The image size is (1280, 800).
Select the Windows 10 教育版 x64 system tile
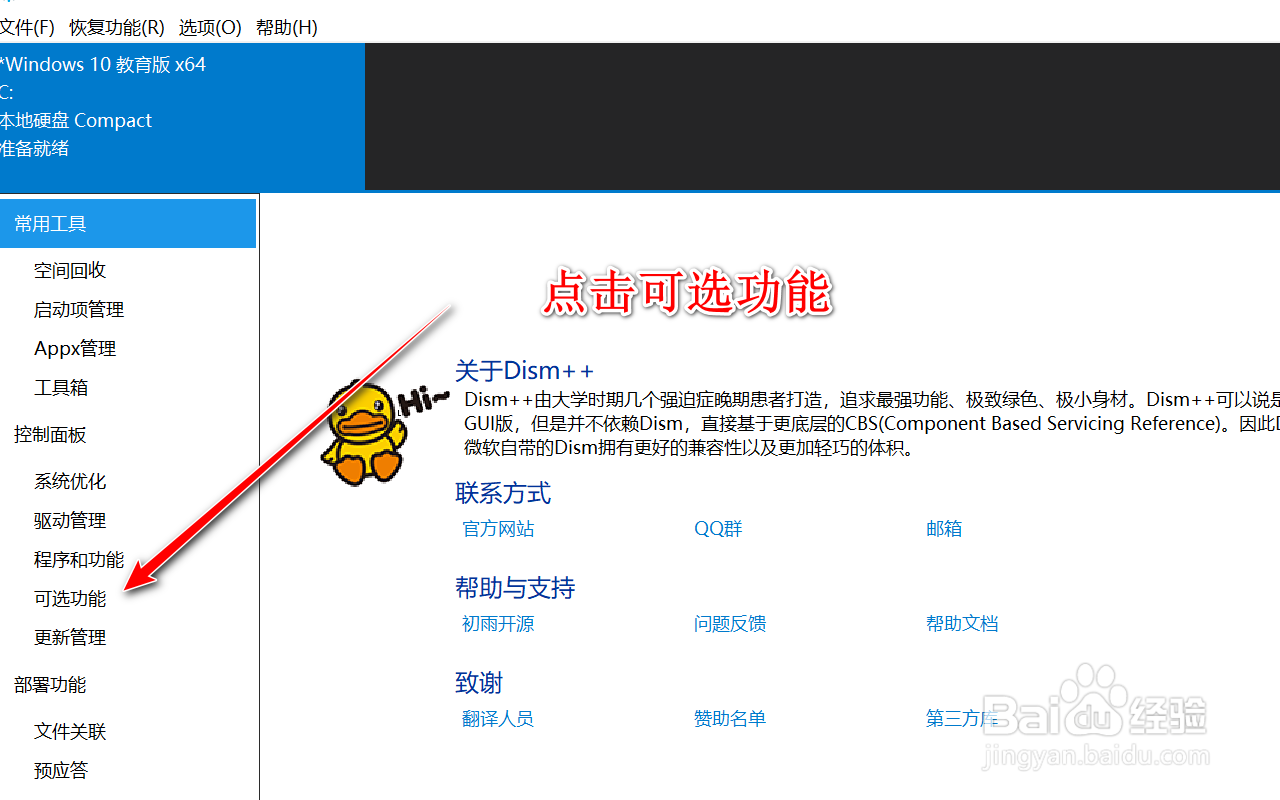tap(182, 116)
